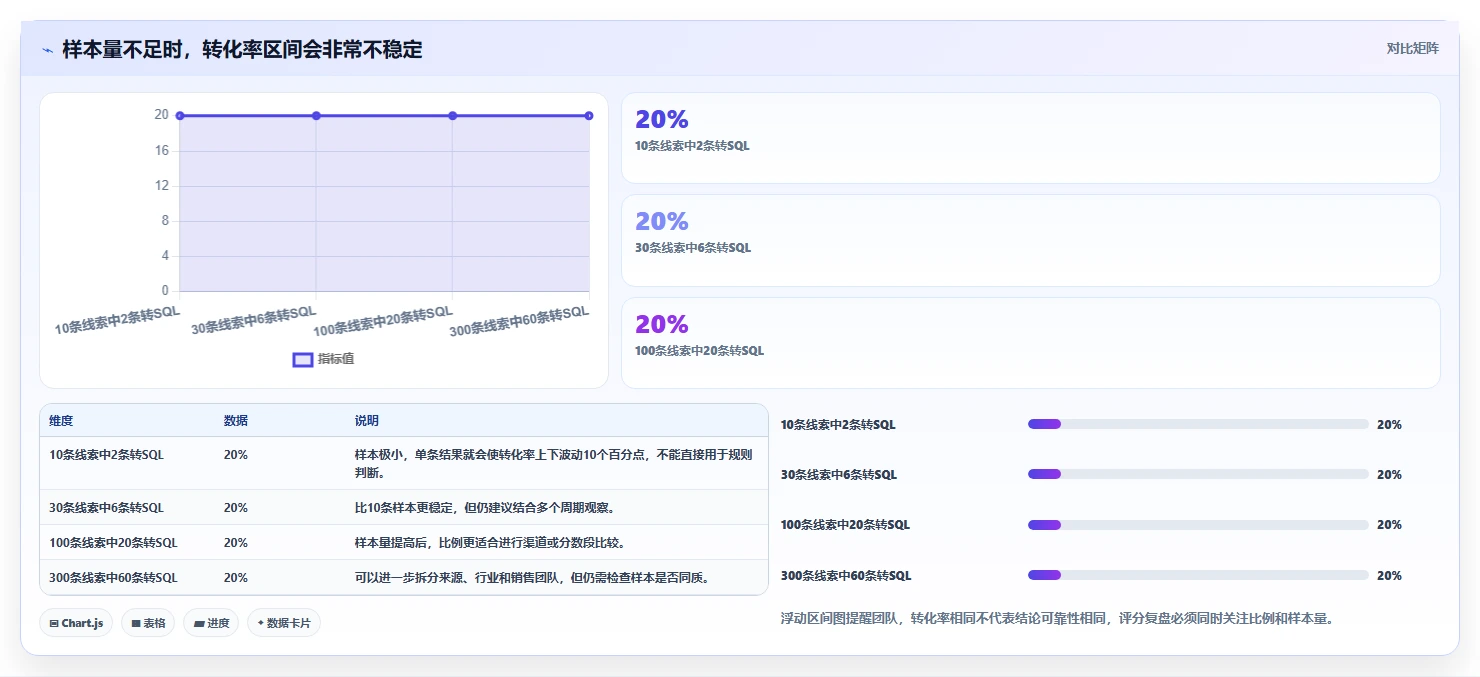Click progress row label 30条线索中6条转SQL
Viewport: 1480px width, 677px height.
(839, 475)
